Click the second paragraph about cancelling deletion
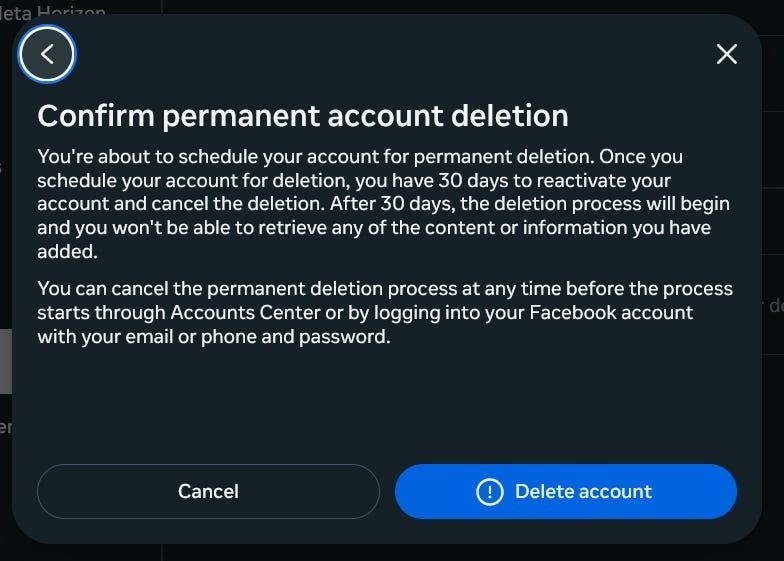 [383, 312]
